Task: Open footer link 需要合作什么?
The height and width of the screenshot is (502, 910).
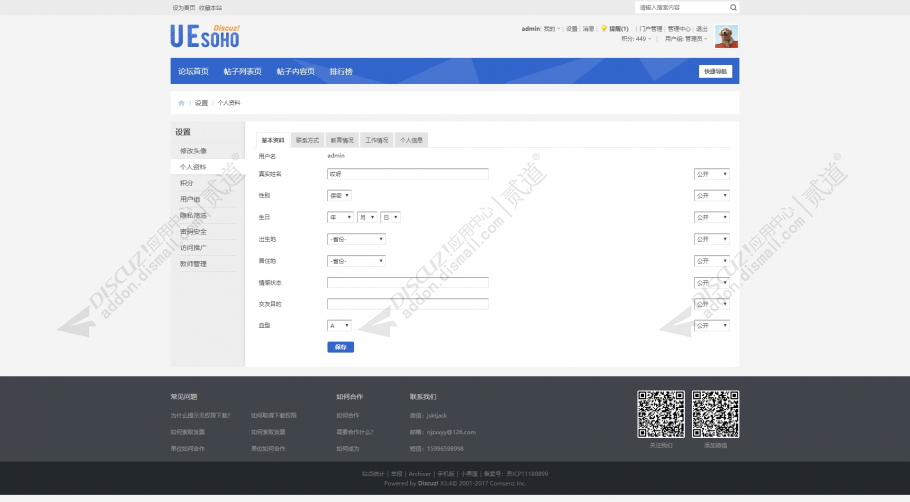Action: click(x=355, y=432)
